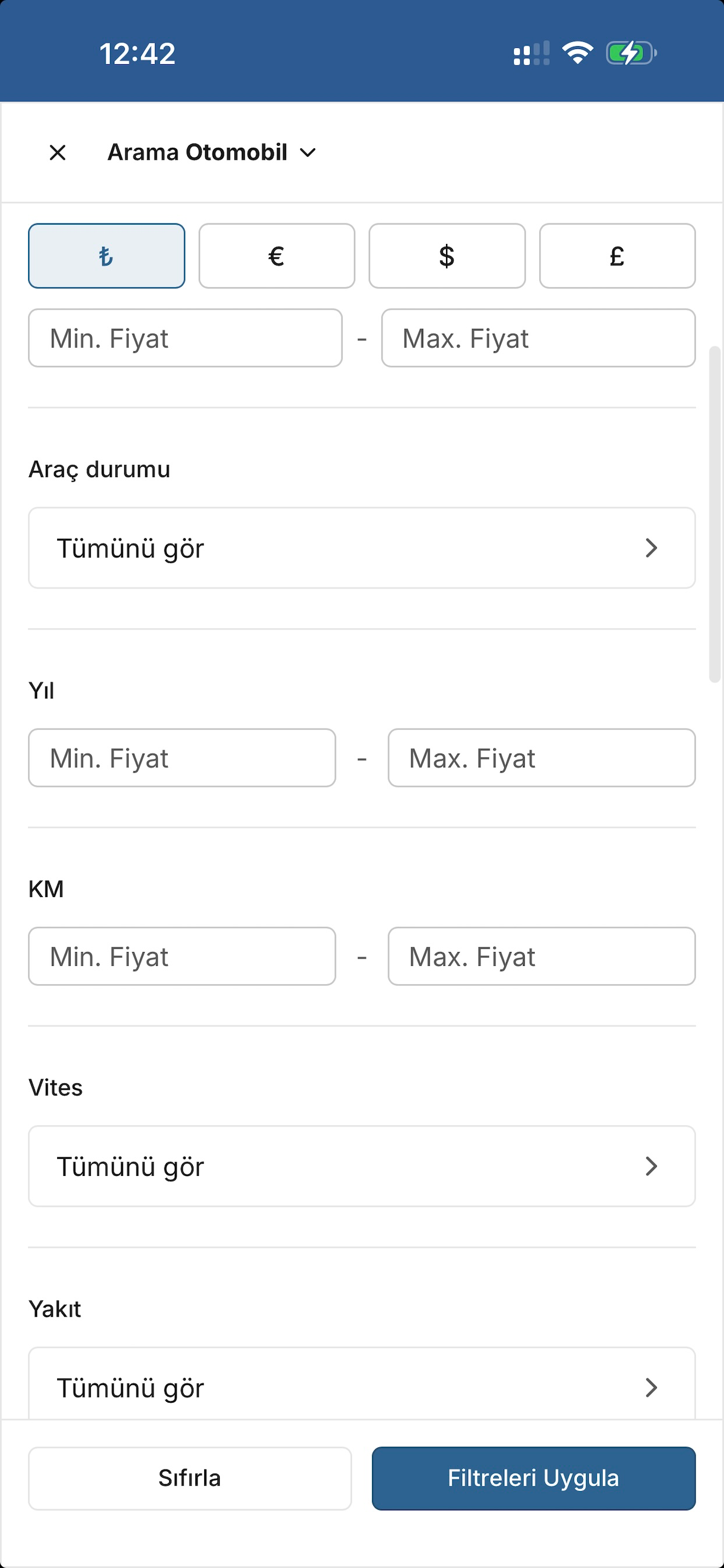
Task: Focus the price Min. Fiyat field
Action: coord(185,338)
